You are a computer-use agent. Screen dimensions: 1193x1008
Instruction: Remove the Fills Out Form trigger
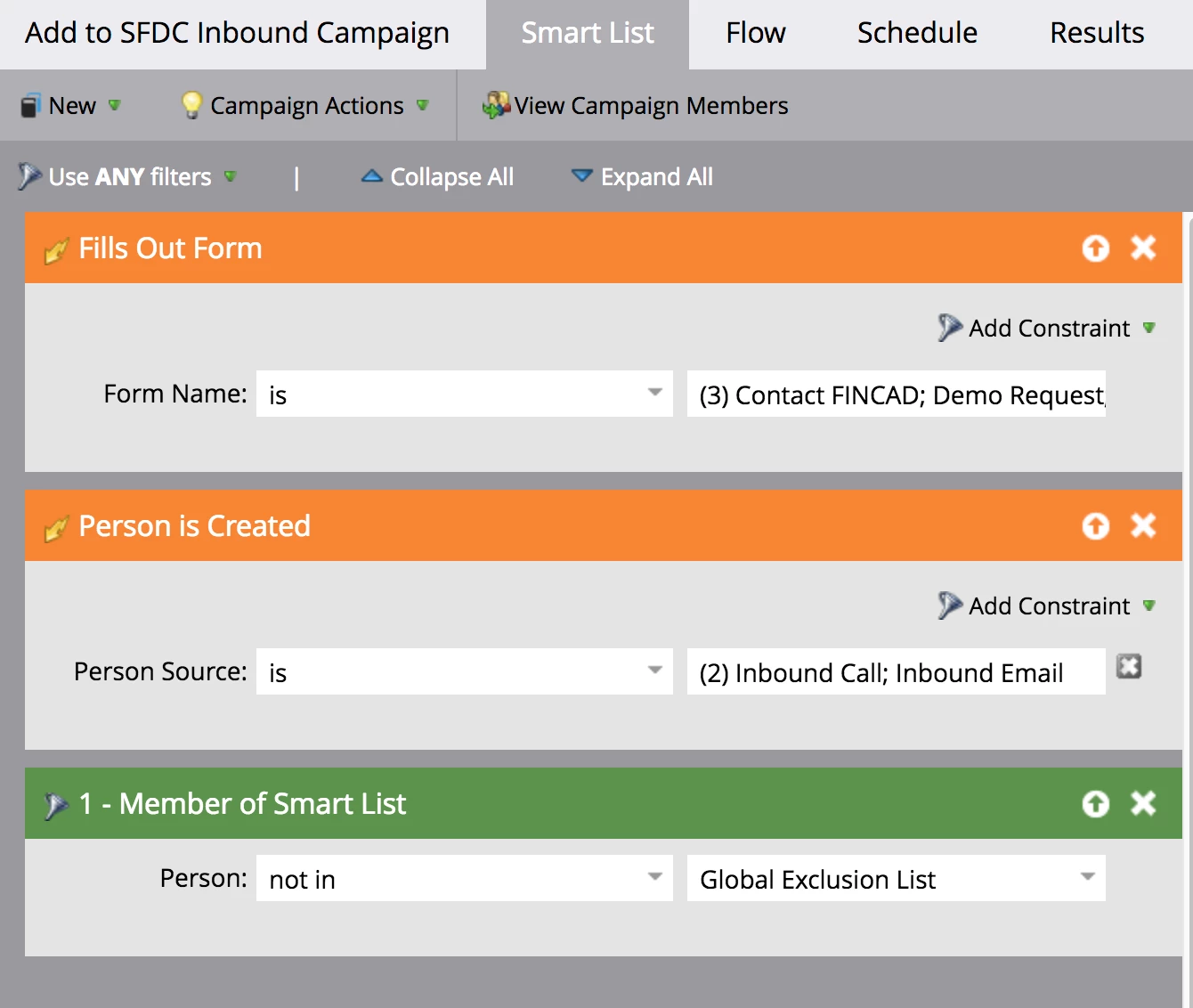point(1143,248)
